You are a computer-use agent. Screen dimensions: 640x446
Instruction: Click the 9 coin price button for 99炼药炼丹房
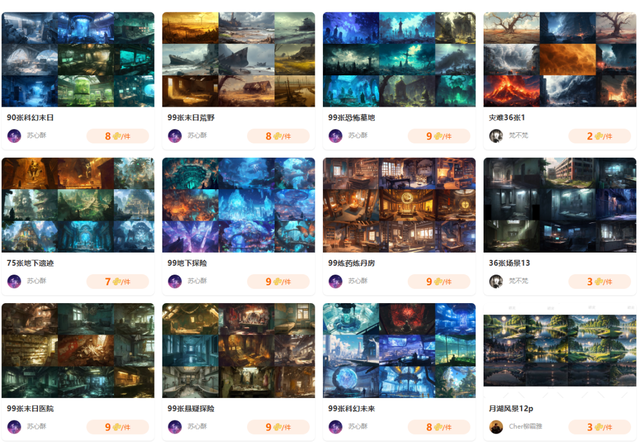[439, 282]
